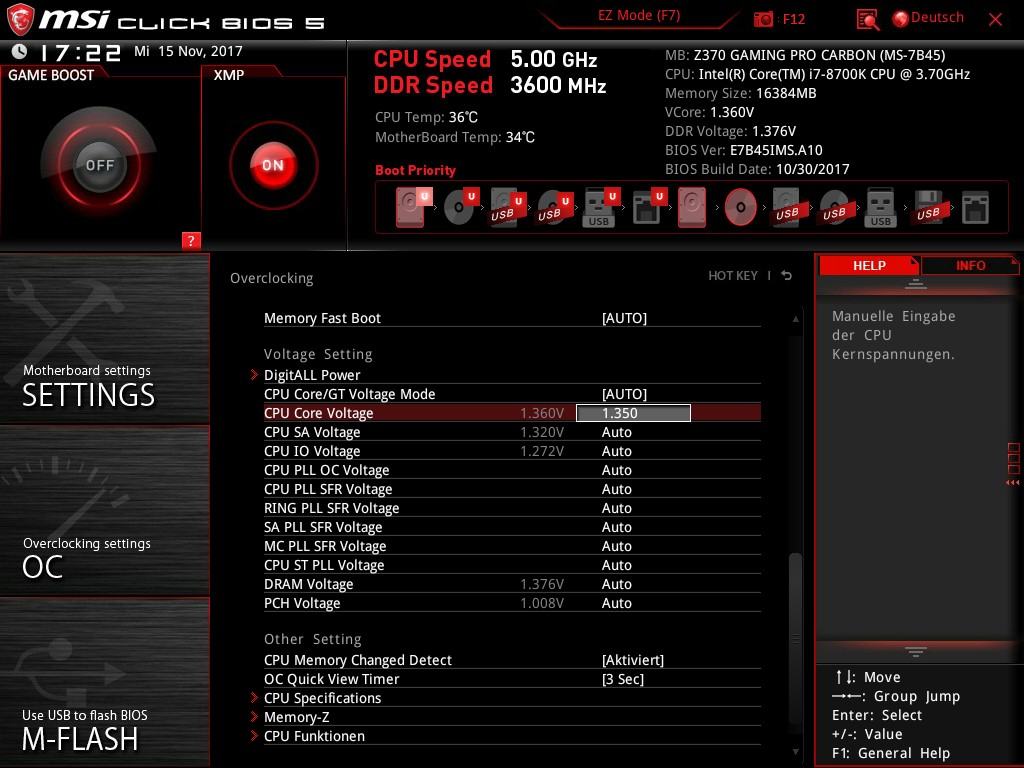The height and width of the screenshot is (768, 1024).
Task: Select the CPU PLL OC Voltage row
Action: point(512,470)
